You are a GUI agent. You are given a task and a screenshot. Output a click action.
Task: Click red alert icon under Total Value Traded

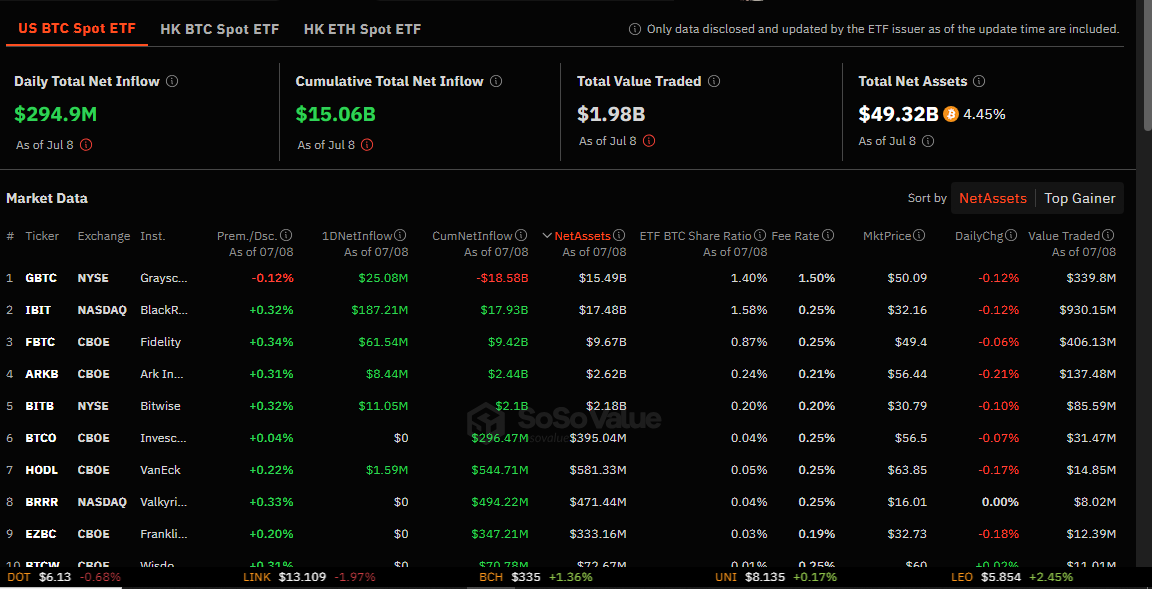click(x=649, y=141)
